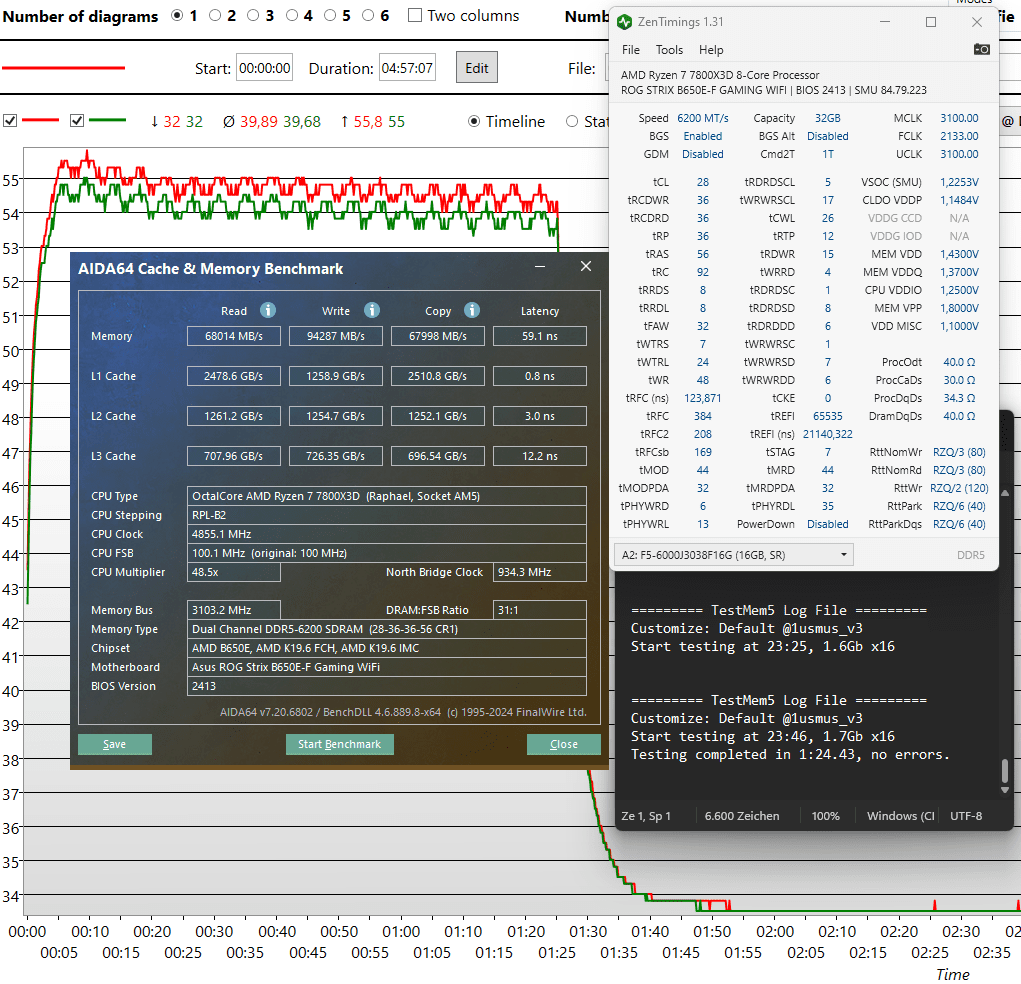Click the 6.600 Zeichen status entry

(742, 816)
